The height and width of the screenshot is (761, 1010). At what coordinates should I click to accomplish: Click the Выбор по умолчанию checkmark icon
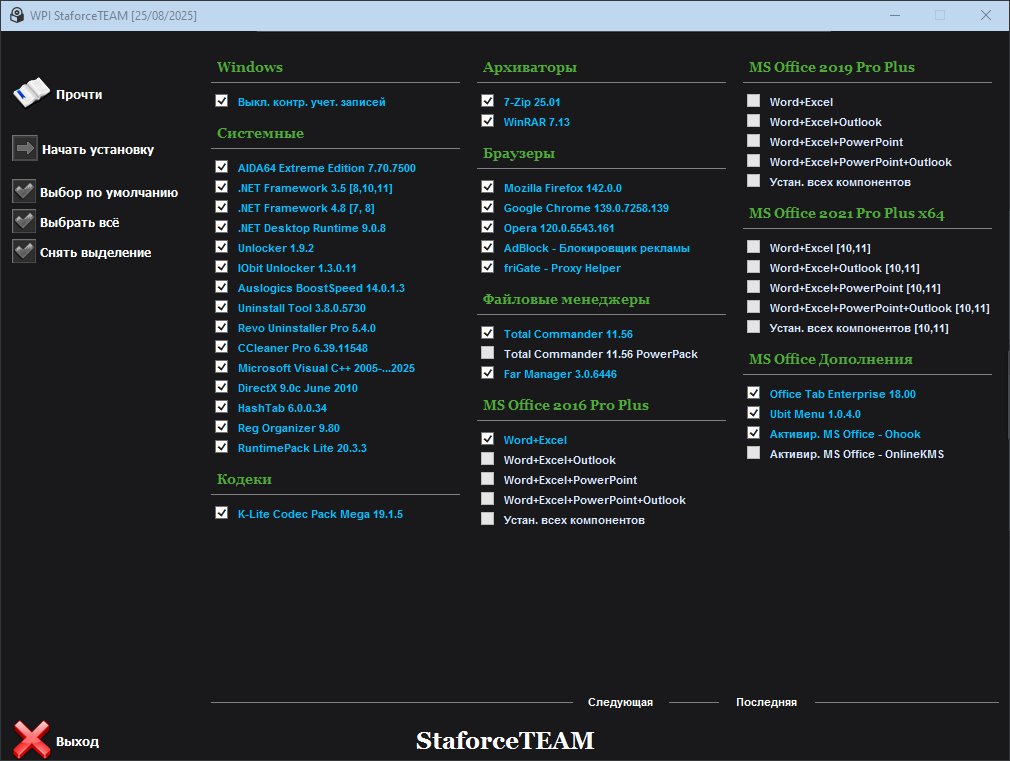click(x=24, y=191)
